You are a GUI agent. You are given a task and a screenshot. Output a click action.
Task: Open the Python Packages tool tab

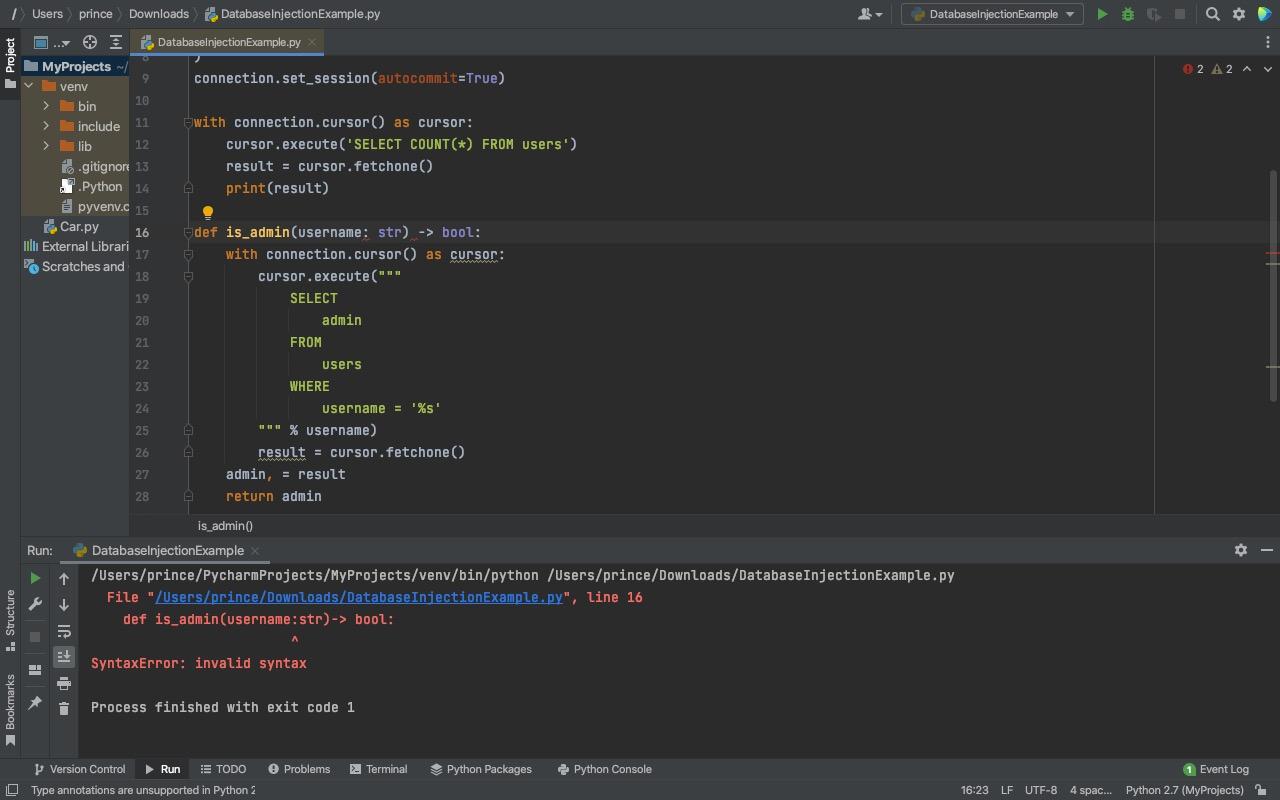point(481,769)
